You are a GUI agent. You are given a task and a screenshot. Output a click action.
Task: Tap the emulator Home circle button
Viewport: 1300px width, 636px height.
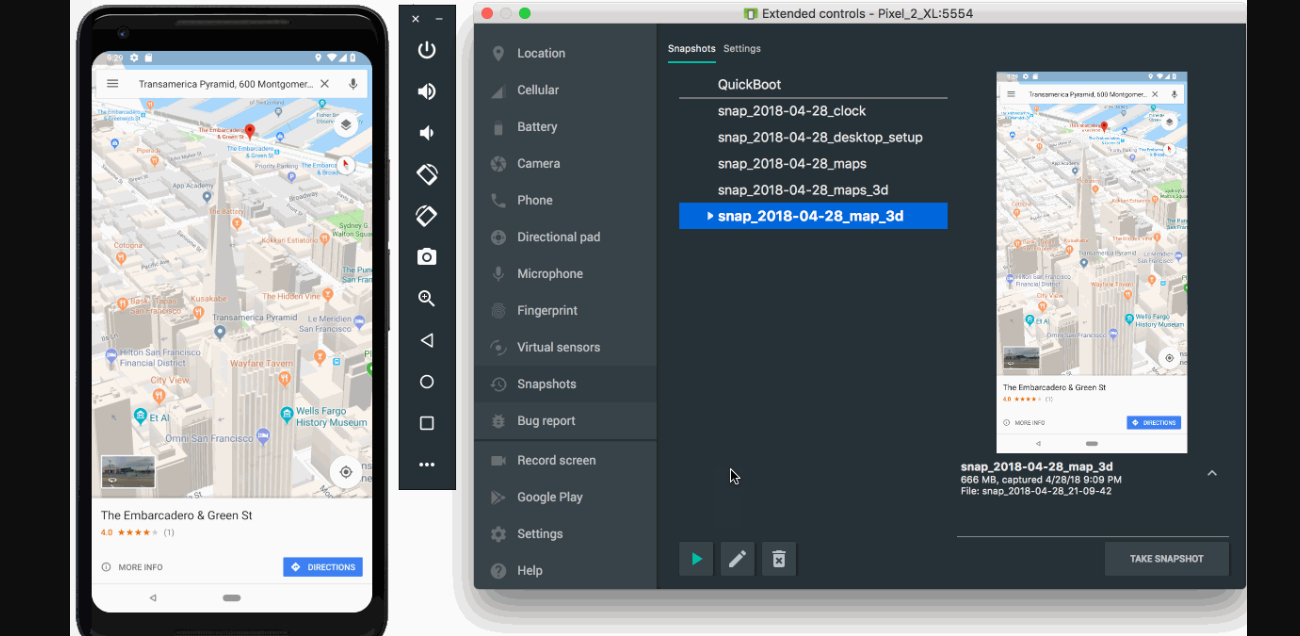[427, 382]
